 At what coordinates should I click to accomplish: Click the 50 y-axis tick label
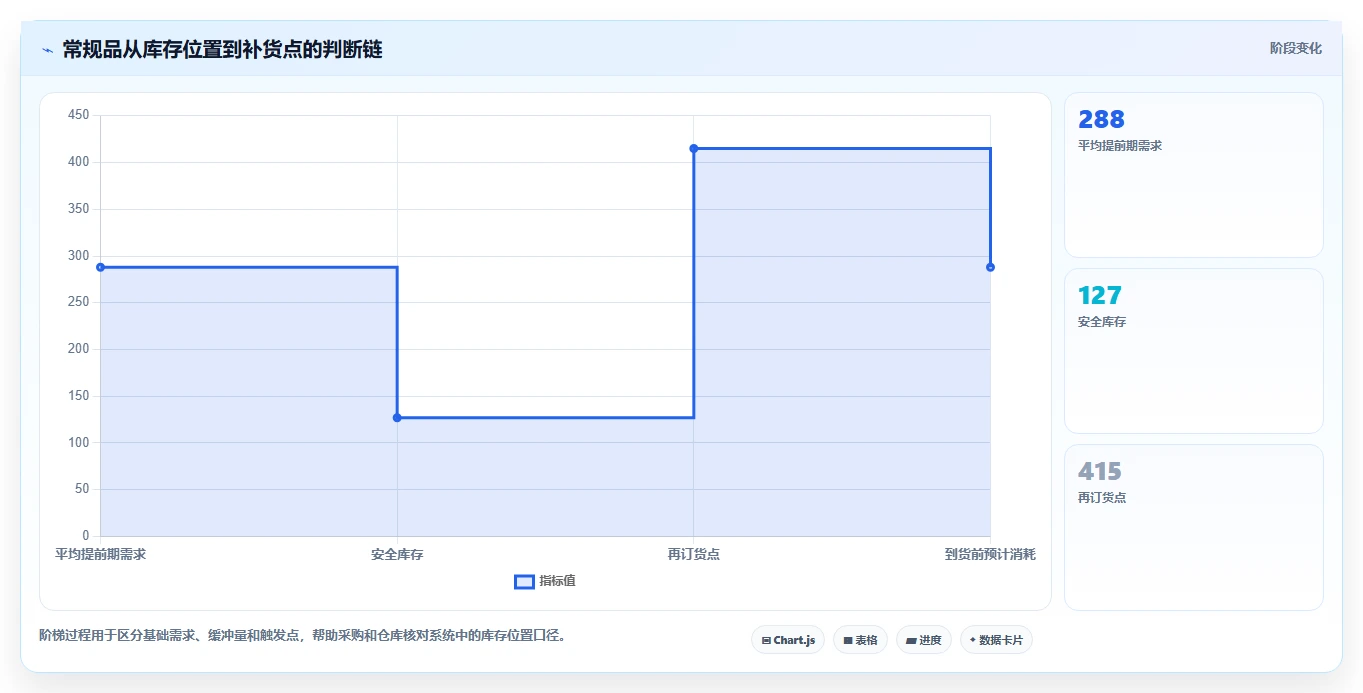(x=83, y=489)
